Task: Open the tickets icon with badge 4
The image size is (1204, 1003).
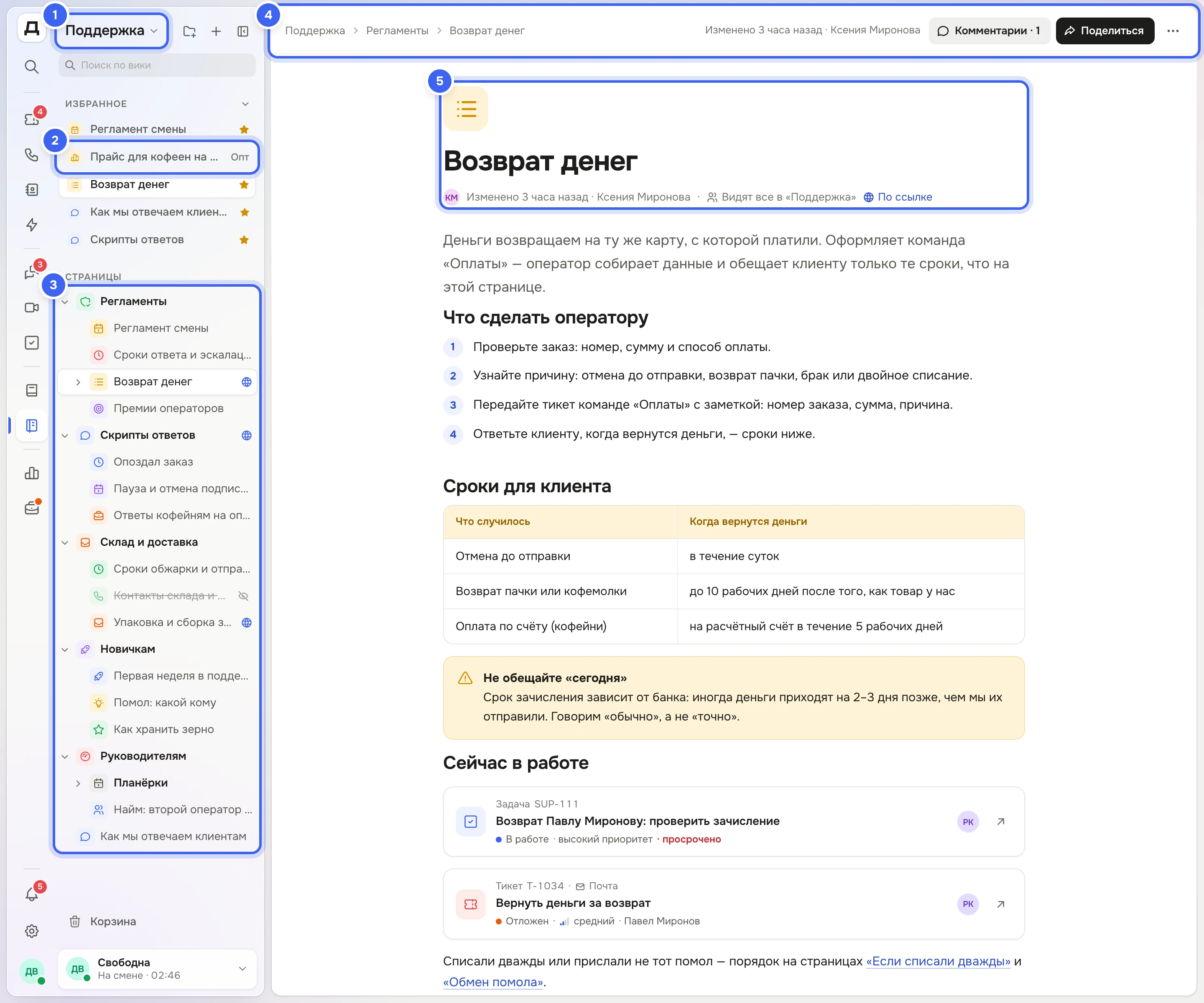Action: (x=31, y=119)
